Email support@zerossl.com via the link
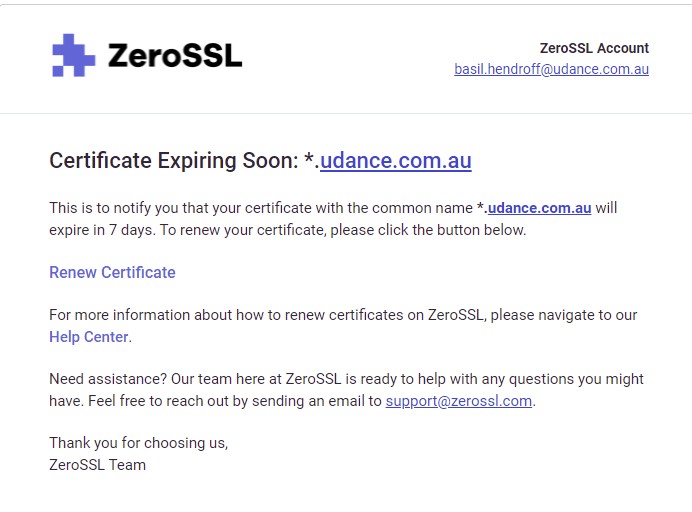 click(x=459, y=401)
